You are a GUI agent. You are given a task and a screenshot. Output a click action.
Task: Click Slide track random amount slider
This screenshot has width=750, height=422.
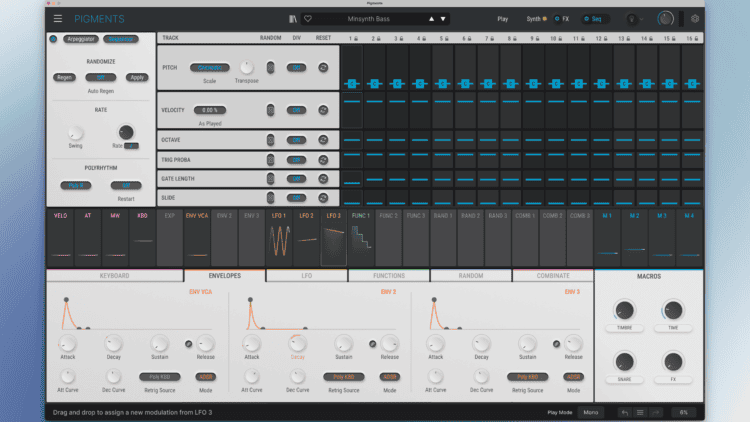point(270,198)
